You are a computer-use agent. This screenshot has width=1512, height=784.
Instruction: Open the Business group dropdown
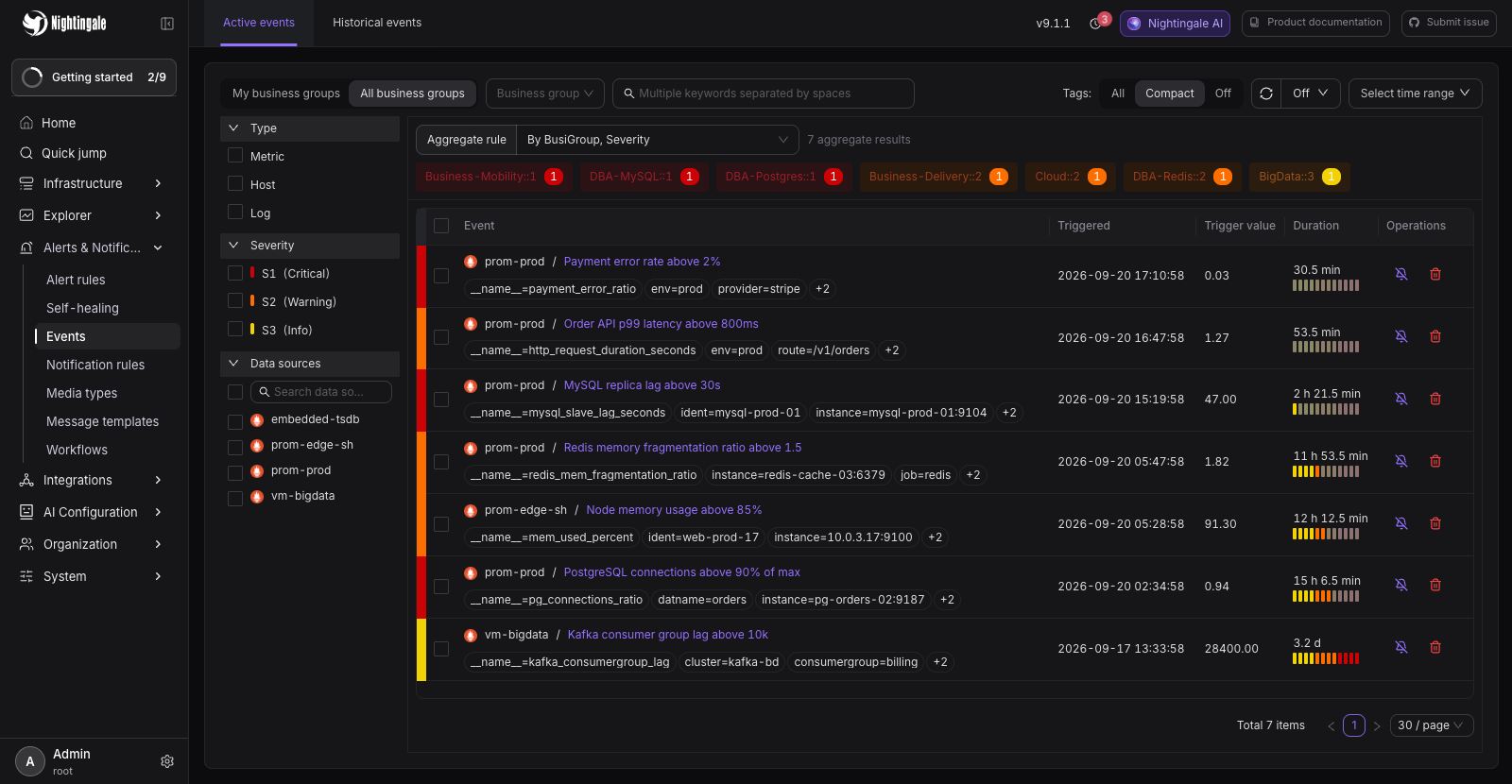coord(545,94)
